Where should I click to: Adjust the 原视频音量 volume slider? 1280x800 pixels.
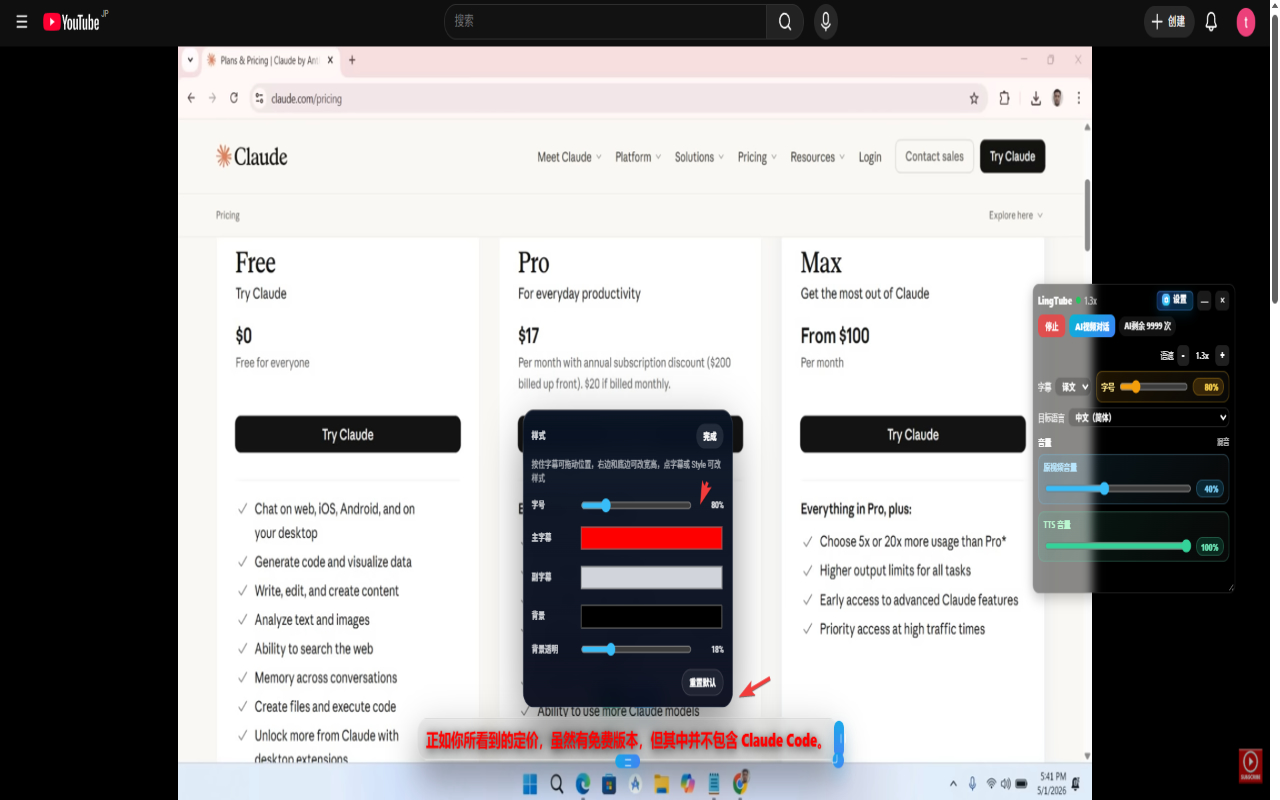click(1118, 489)
